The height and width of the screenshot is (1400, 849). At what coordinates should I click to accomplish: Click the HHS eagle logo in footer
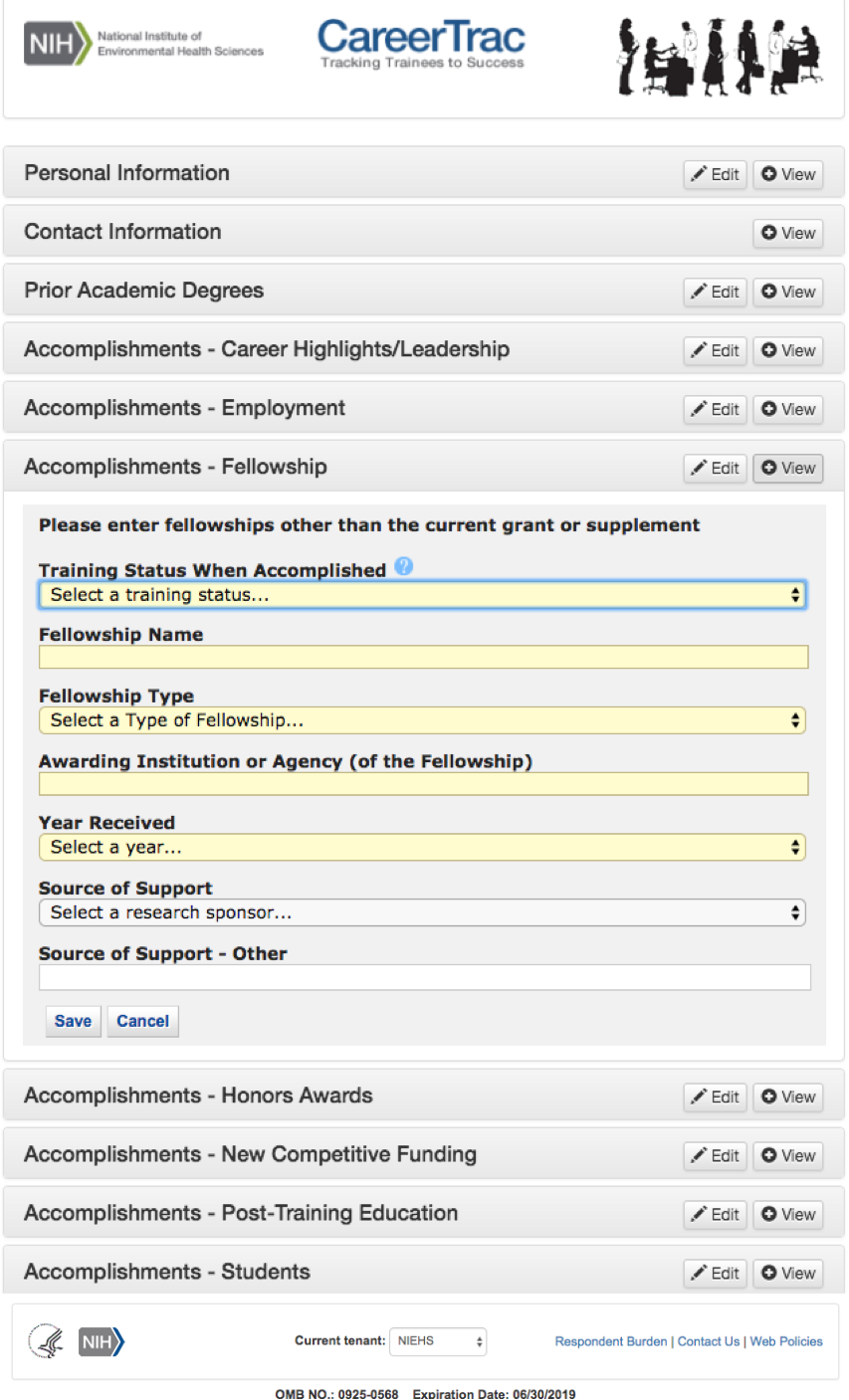pyautogui.click(x=46, y=1341)
